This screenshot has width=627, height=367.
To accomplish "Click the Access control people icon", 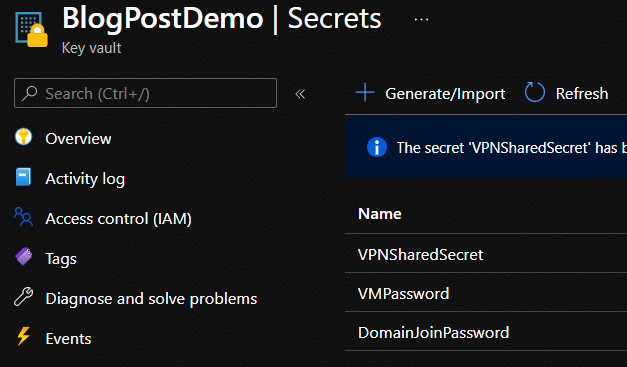I will point(24,217).
